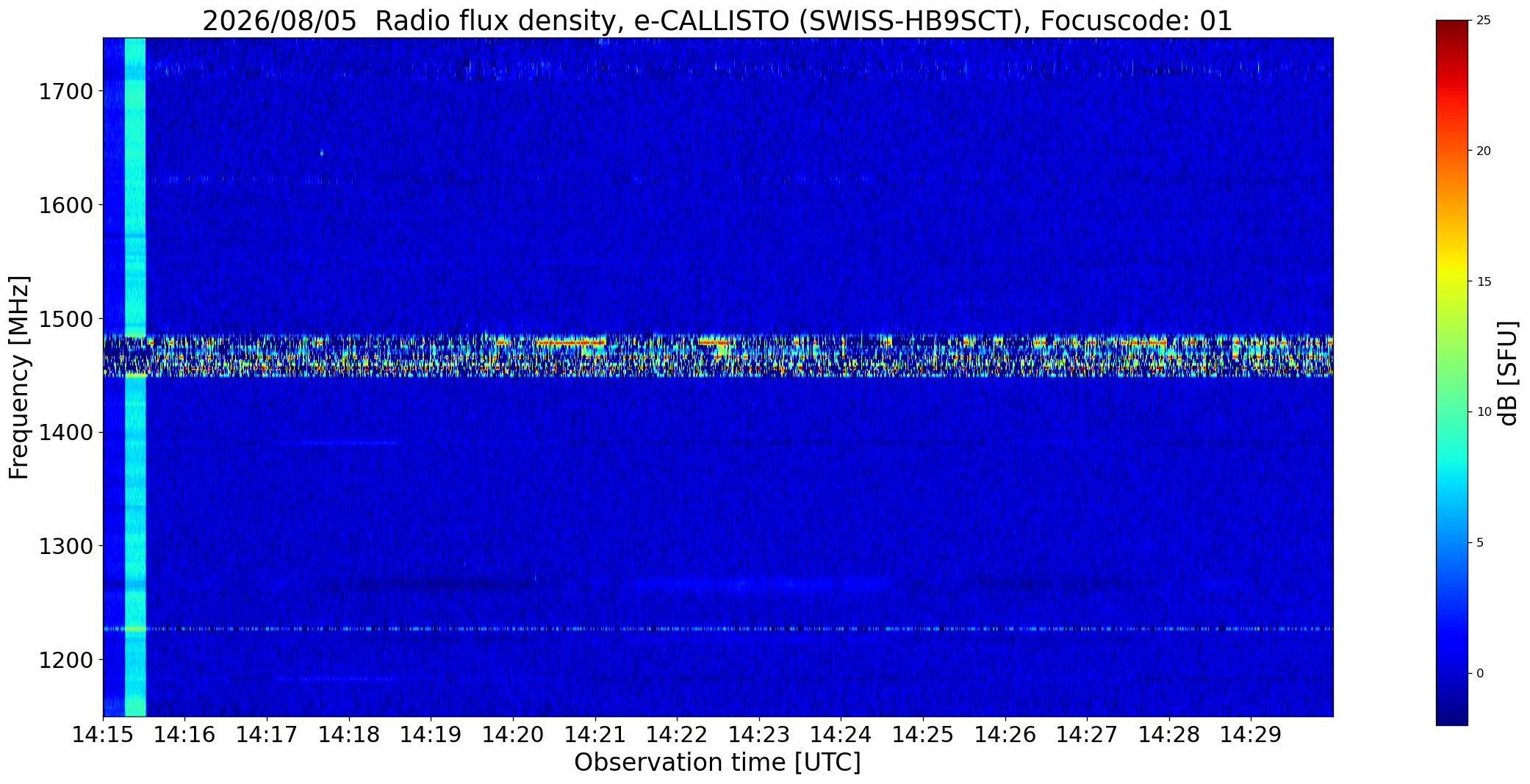This screenshot has width=1530, height=784.
Task: Click the 1300 frequency tick label
Action: coord(65,546)
